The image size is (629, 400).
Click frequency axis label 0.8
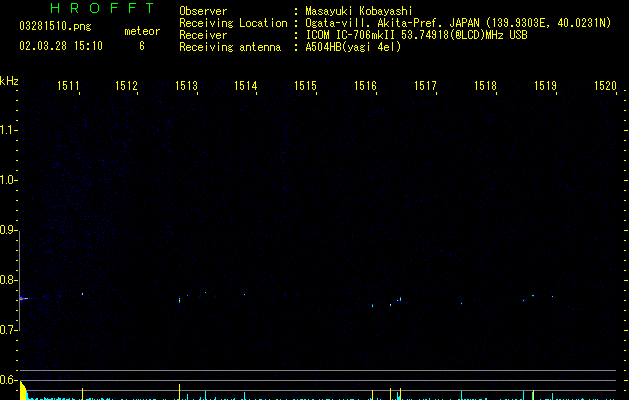click(8, 280)
